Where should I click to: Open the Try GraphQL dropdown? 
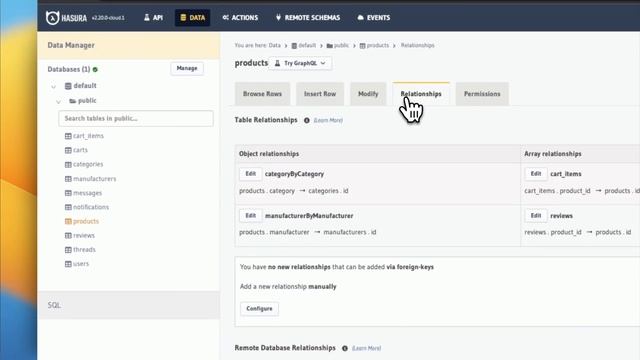coord(300,63)
